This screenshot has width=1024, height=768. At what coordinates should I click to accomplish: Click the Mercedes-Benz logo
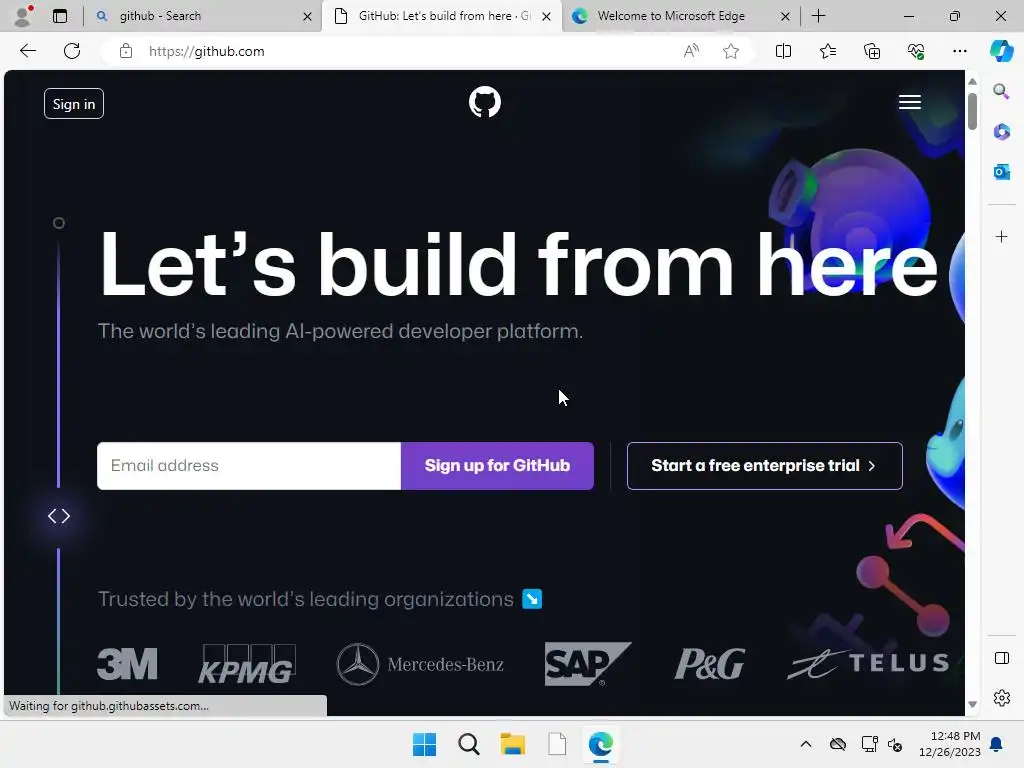coord(420,664)
